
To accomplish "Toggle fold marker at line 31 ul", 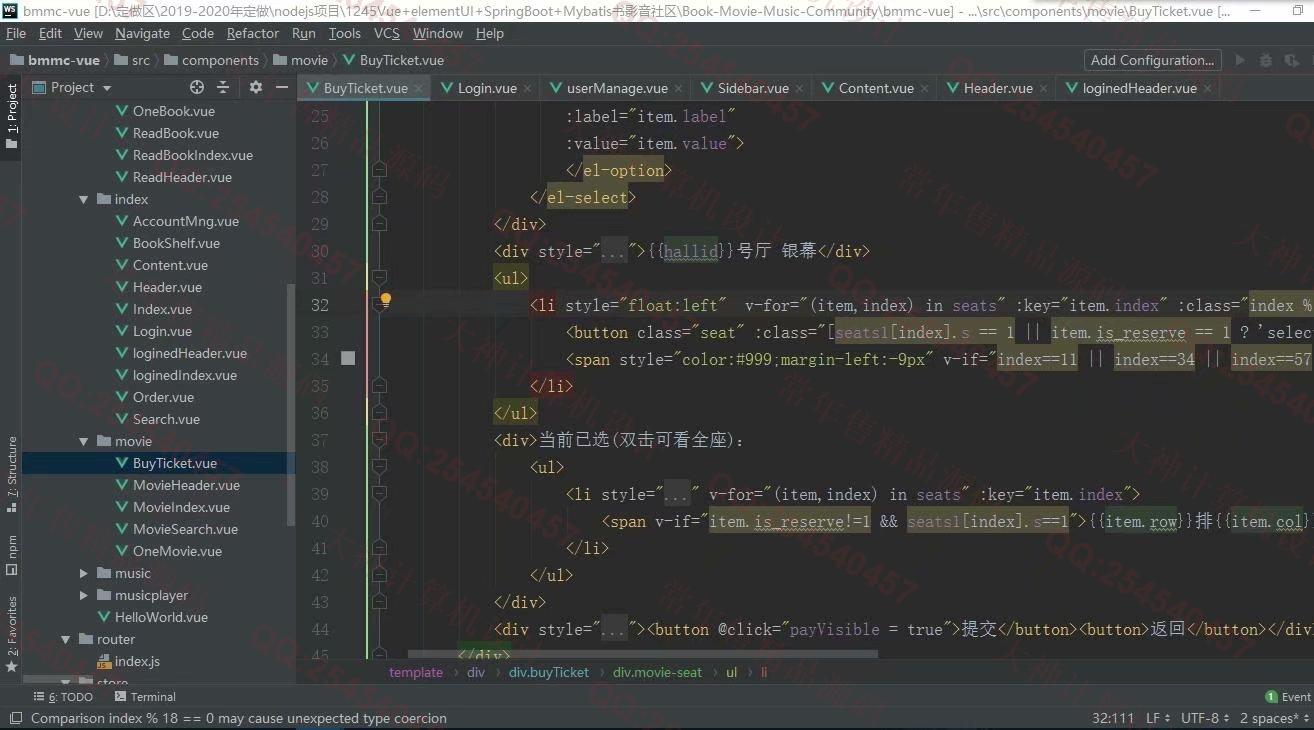I will click(x=379, y=278).
